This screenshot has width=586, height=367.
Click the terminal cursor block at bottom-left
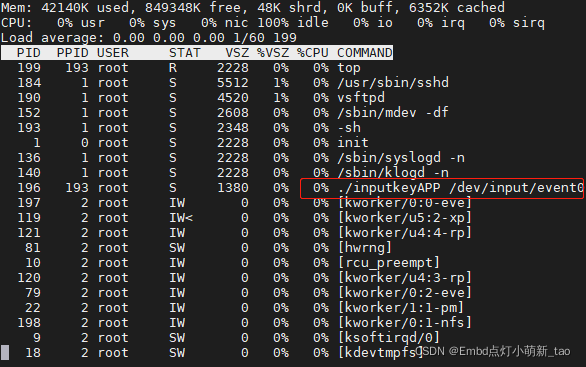tap(5, 352)
